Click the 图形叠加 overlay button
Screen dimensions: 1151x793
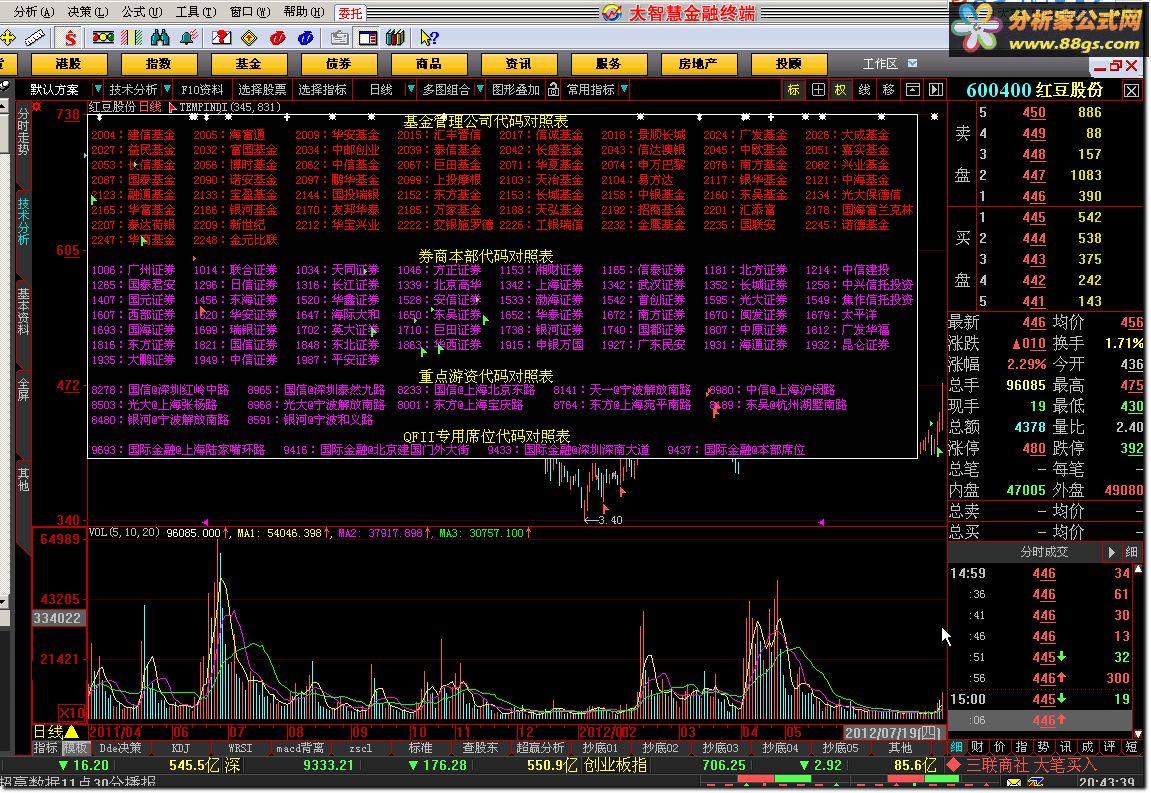pyautogui.click(x=516, y=90)
